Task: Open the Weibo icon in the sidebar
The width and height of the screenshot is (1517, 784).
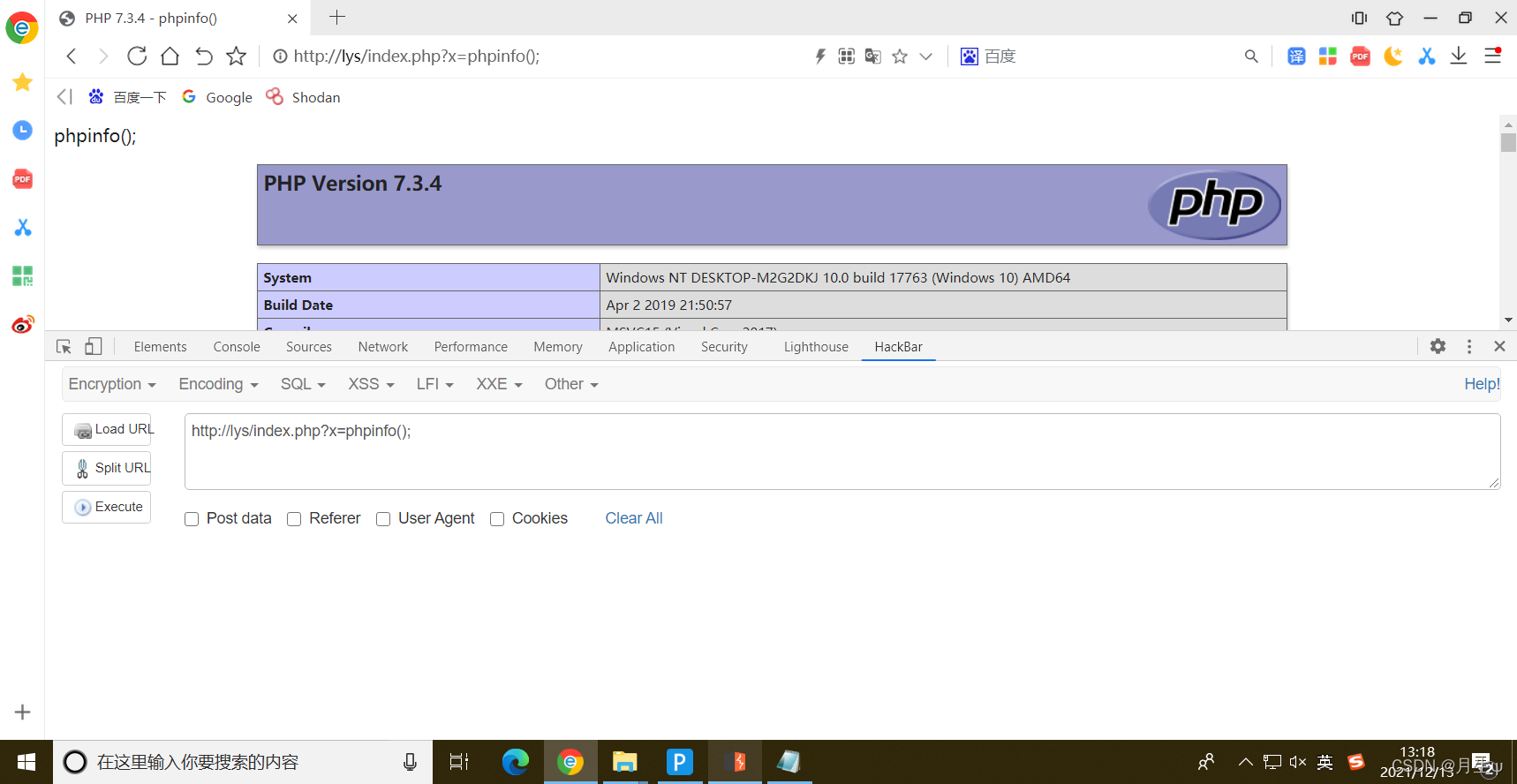Action: click(23, 324)
